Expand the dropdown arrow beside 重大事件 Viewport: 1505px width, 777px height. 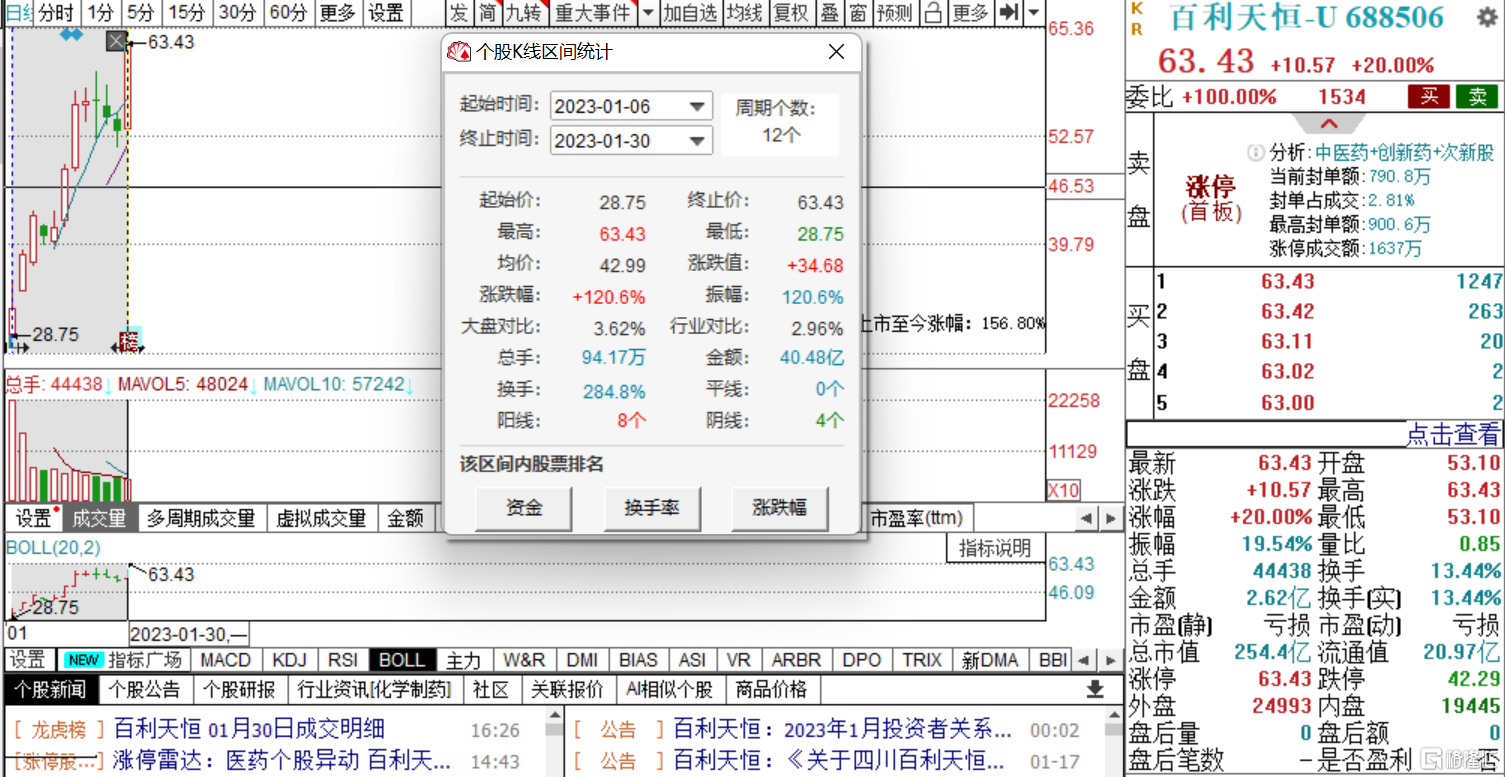pyautogui.click(x=647, y=13)
